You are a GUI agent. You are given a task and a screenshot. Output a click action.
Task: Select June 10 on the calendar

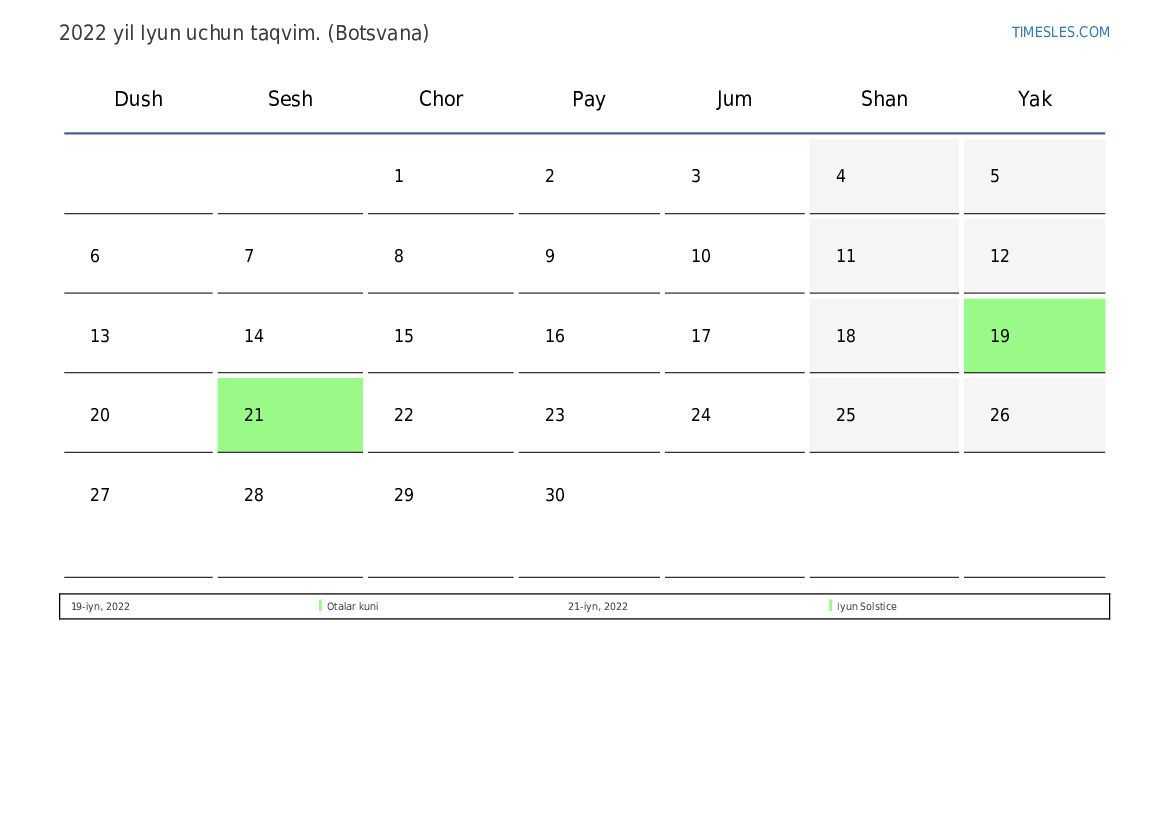pos(734,257)
